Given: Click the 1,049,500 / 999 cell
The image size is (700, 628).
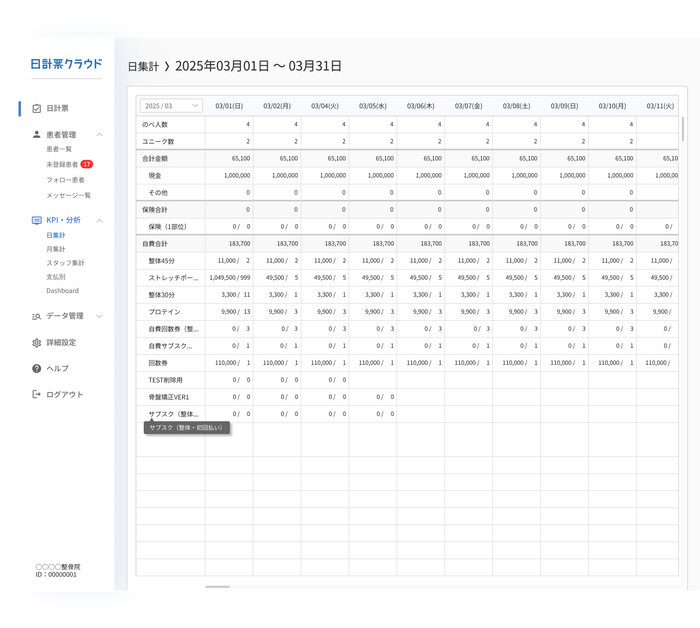Looking at the screenshot, I should click(229, 278).
